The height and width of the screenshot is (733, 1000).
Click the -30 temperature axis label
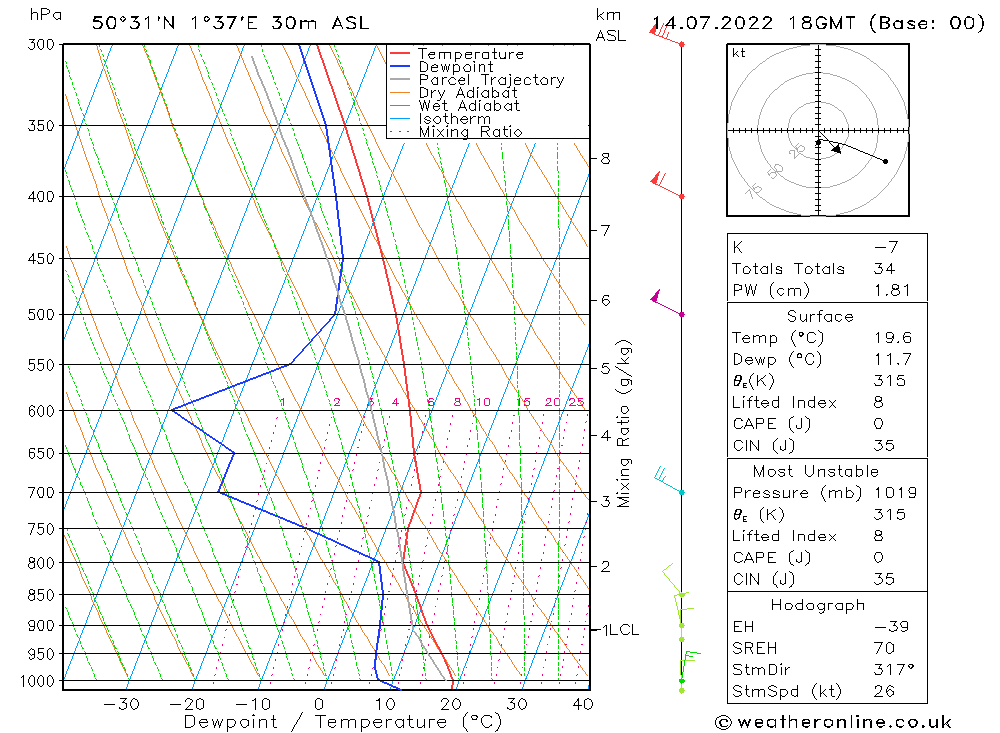click(121, 704)
